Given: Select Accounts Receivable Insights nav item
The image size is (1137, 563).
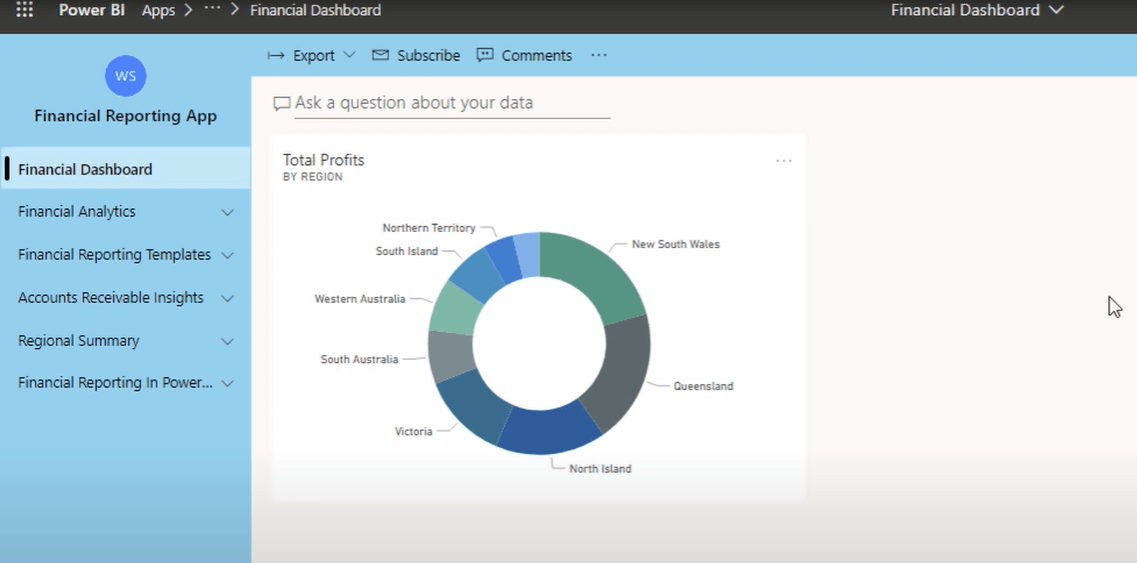Looking at the screenshot, I should (x=111, y=297).
